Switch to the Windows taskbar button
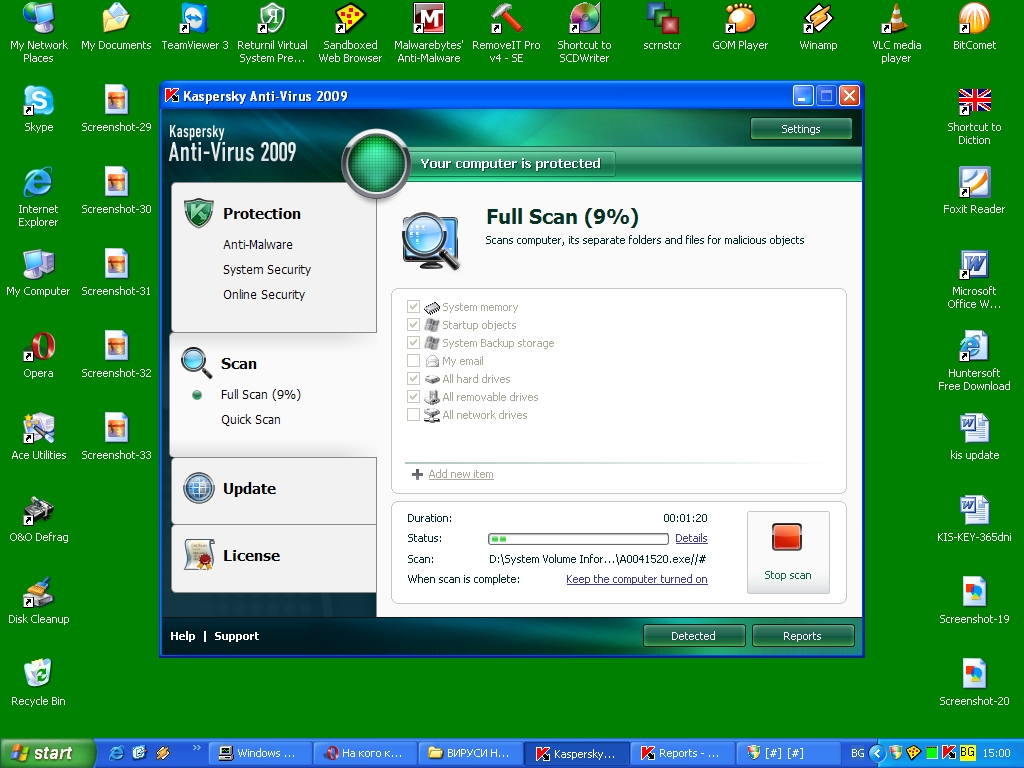 tap(259, 754)
